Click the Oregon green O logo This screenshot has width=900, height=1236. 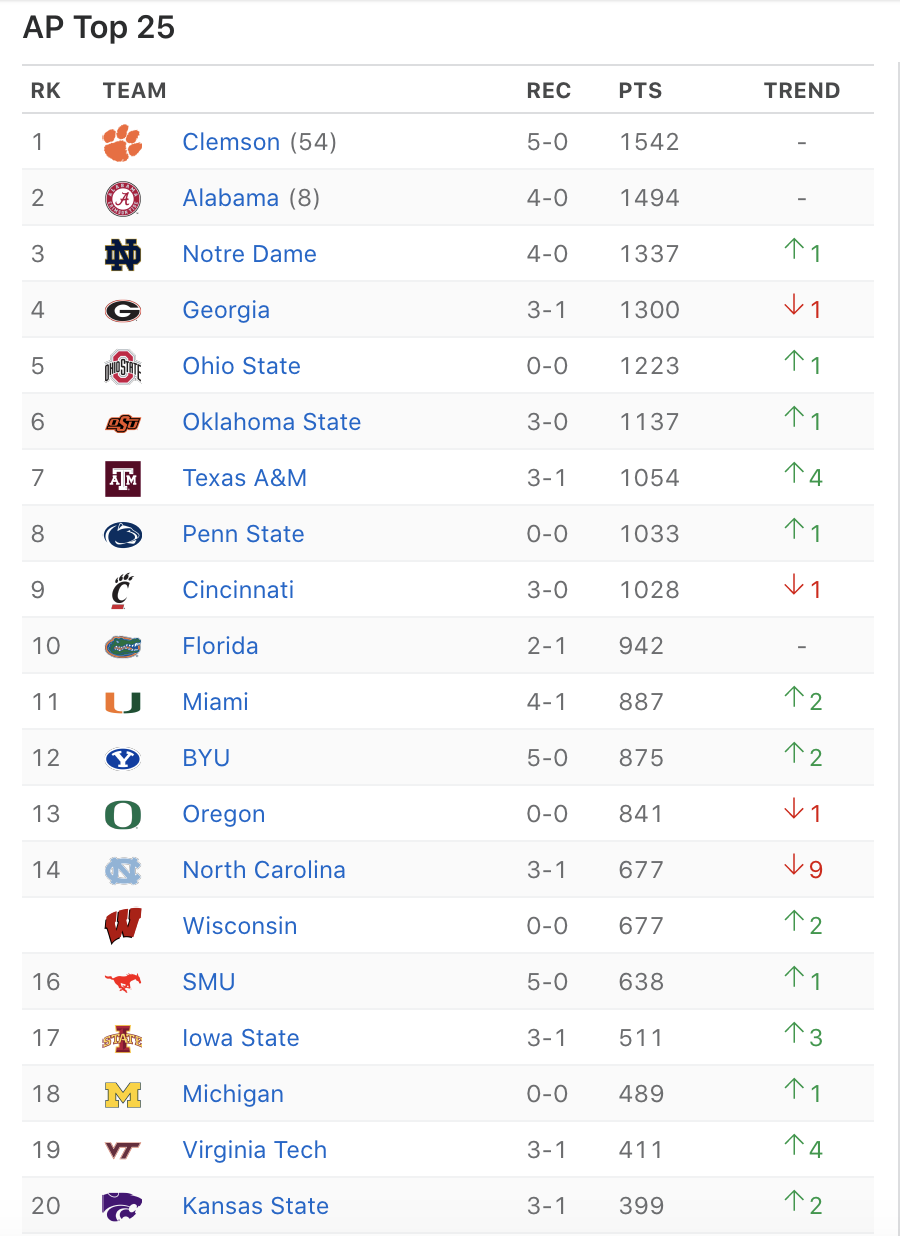[122, 814]
